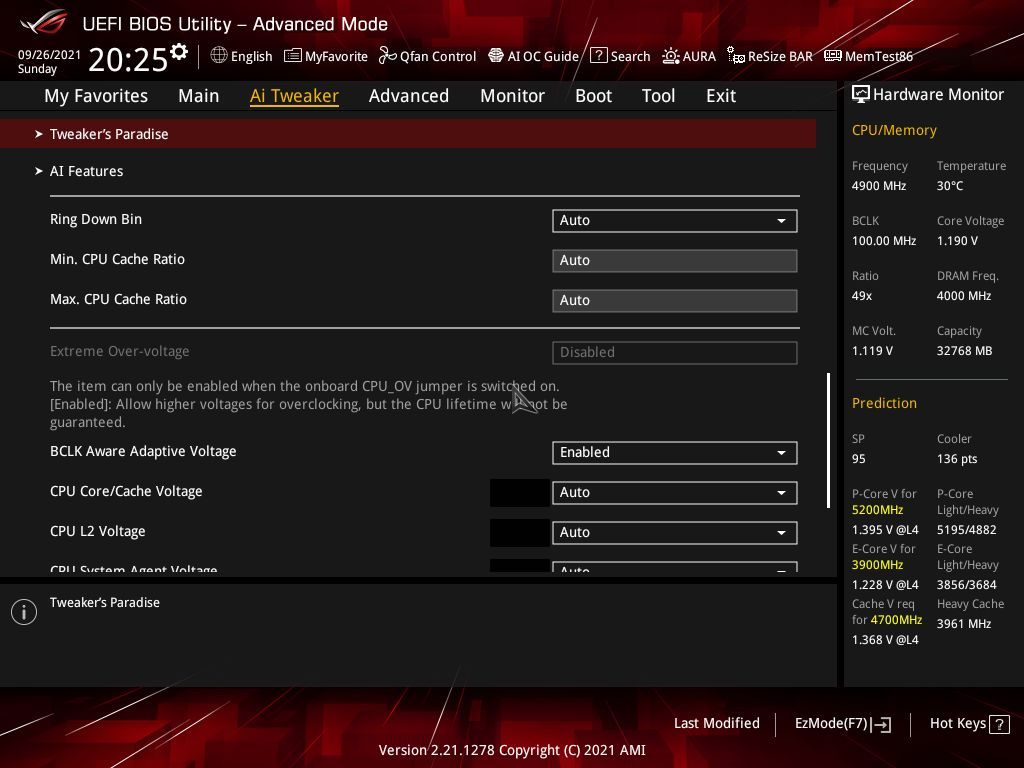Click SP value 95
This screenshot has width=1024, height=768.
click(858, 459)
